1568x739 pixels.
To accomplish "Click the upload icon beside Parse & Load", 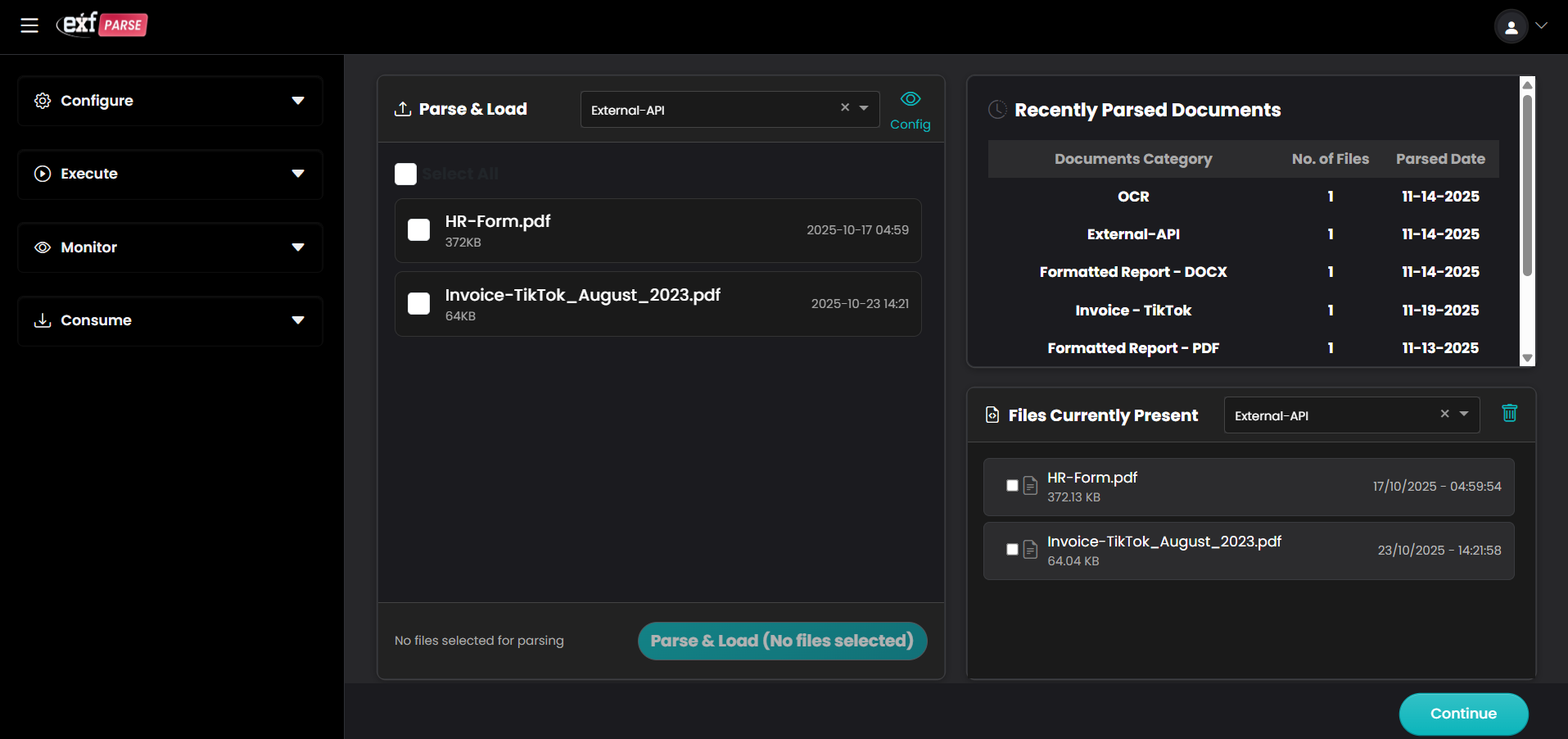I will coord(402,107).
